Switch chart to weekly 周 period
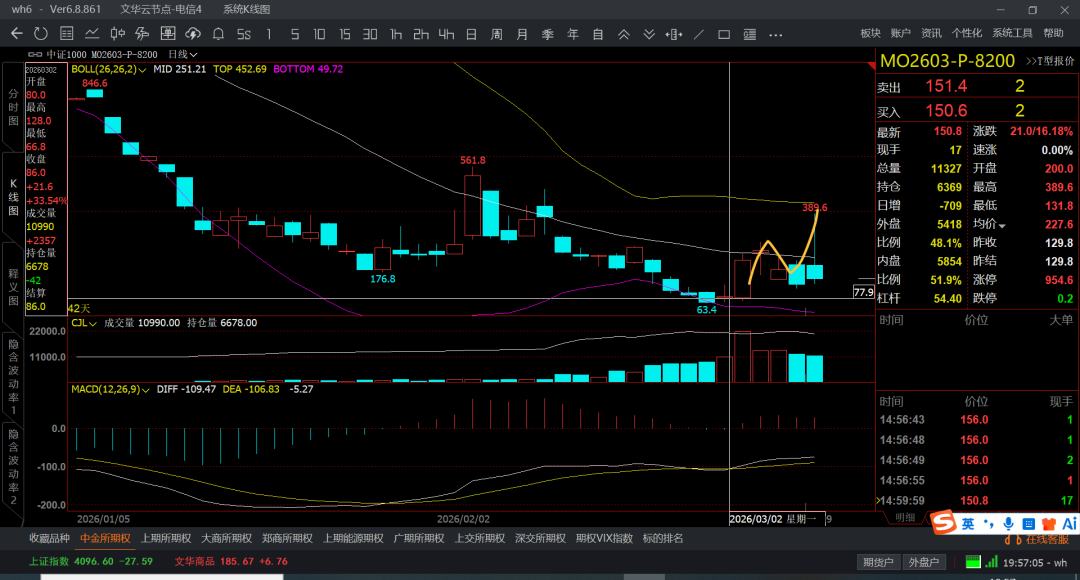 point(496,33)
